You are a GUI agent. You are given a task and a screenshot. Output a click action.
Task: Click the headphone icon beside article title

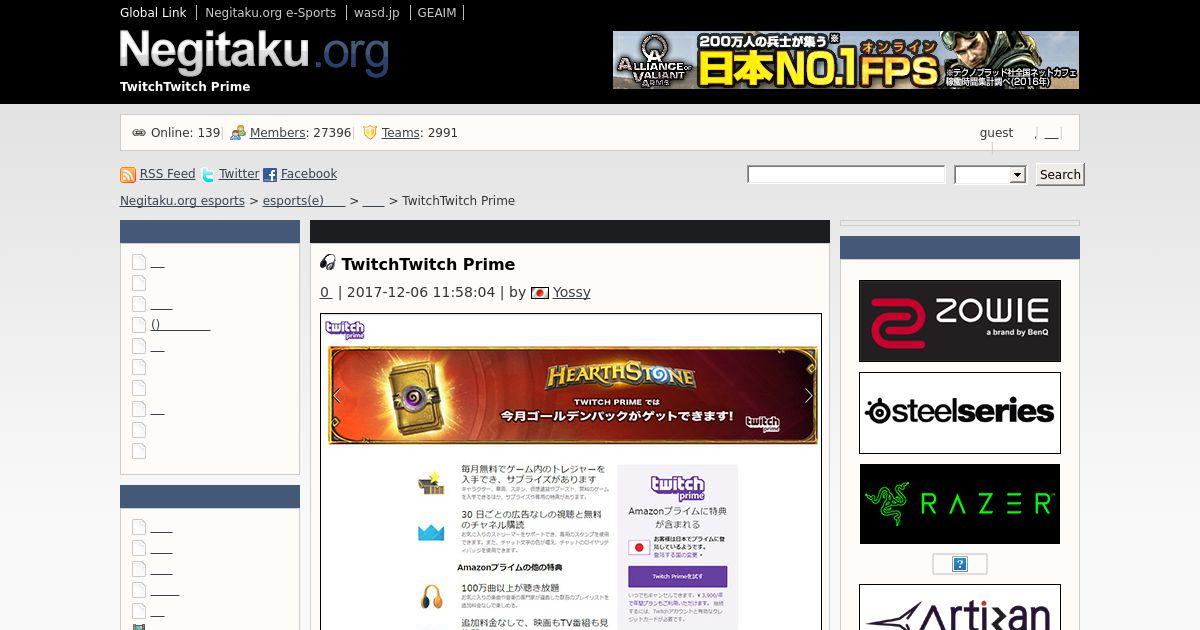coord(328,263)
